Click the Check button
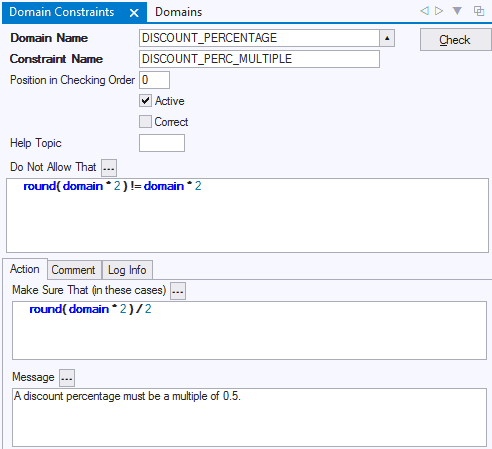 (455, 40)
